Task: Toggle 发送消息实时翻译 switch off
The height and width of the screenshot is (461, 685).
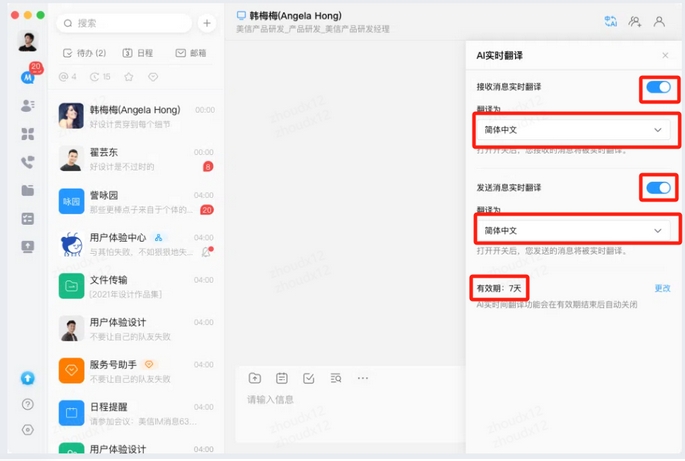Action: point(658,188)
